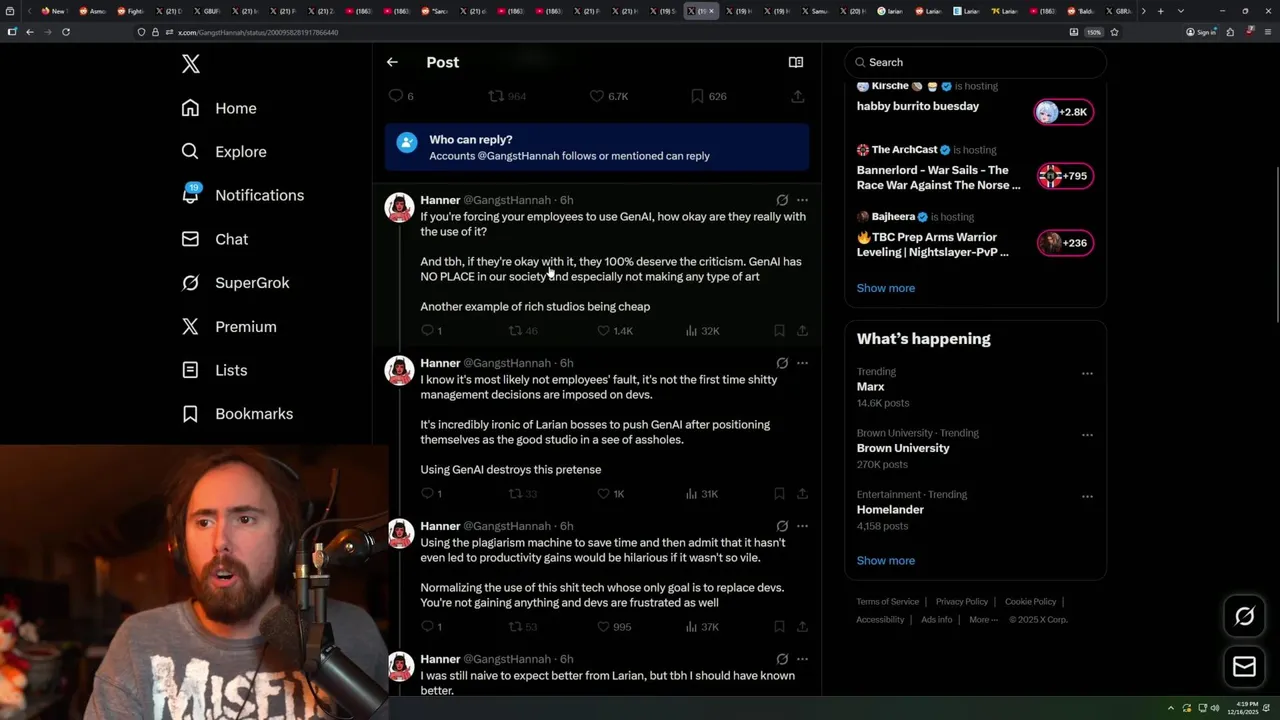Repost the post with 33 reposts

523,494
